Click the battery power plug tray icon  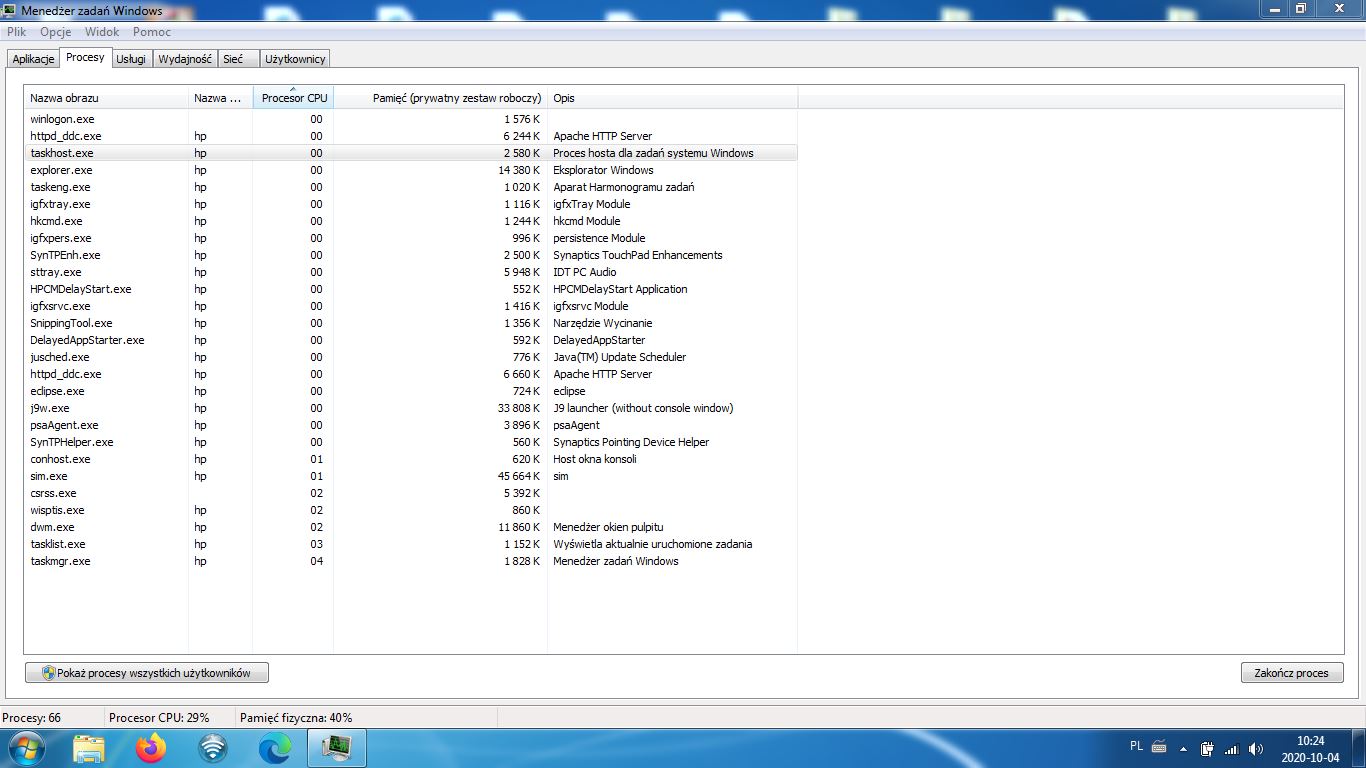coord(1207,748)
